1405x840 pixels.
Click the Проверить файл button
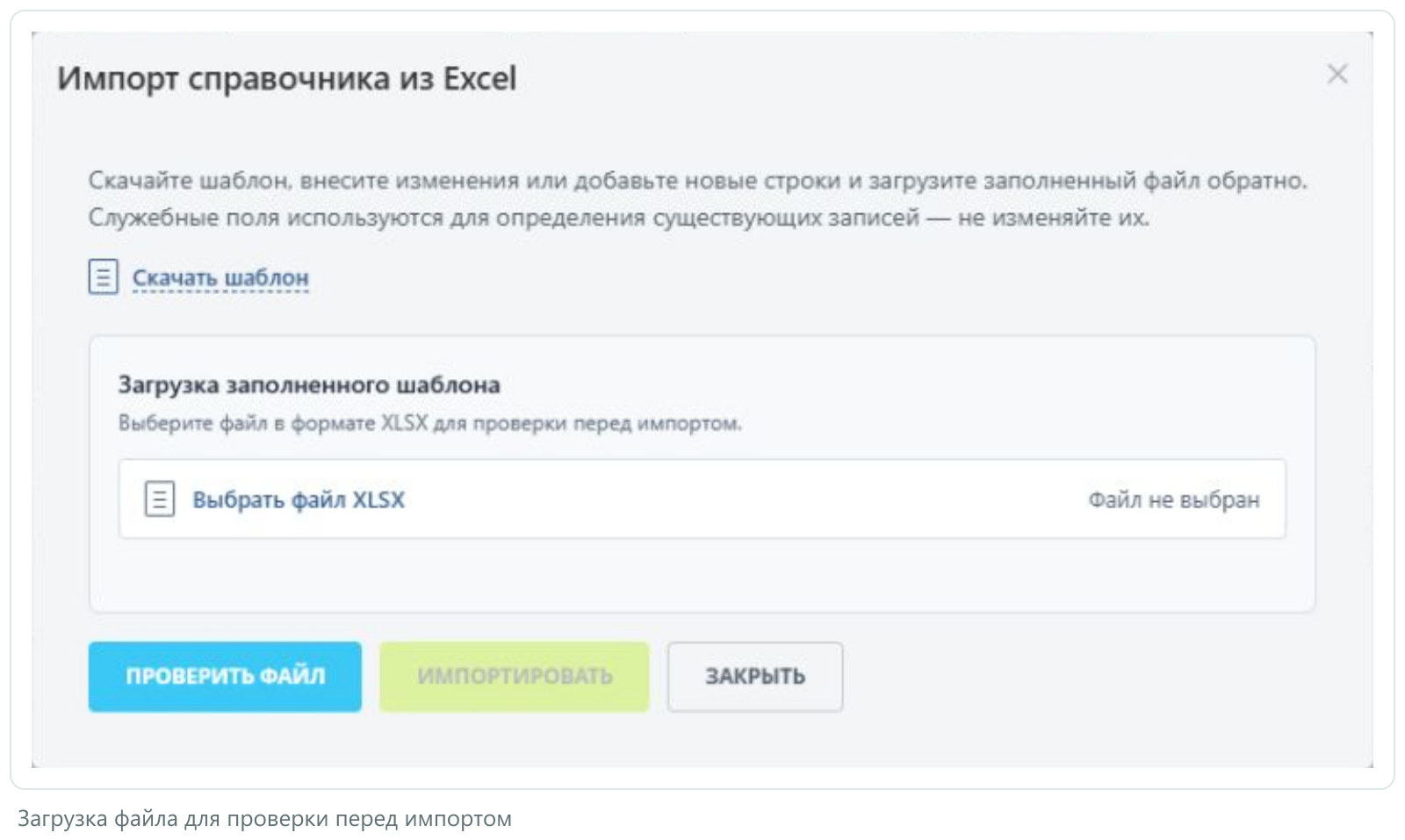pyautogui.click(x=225, y=676)
